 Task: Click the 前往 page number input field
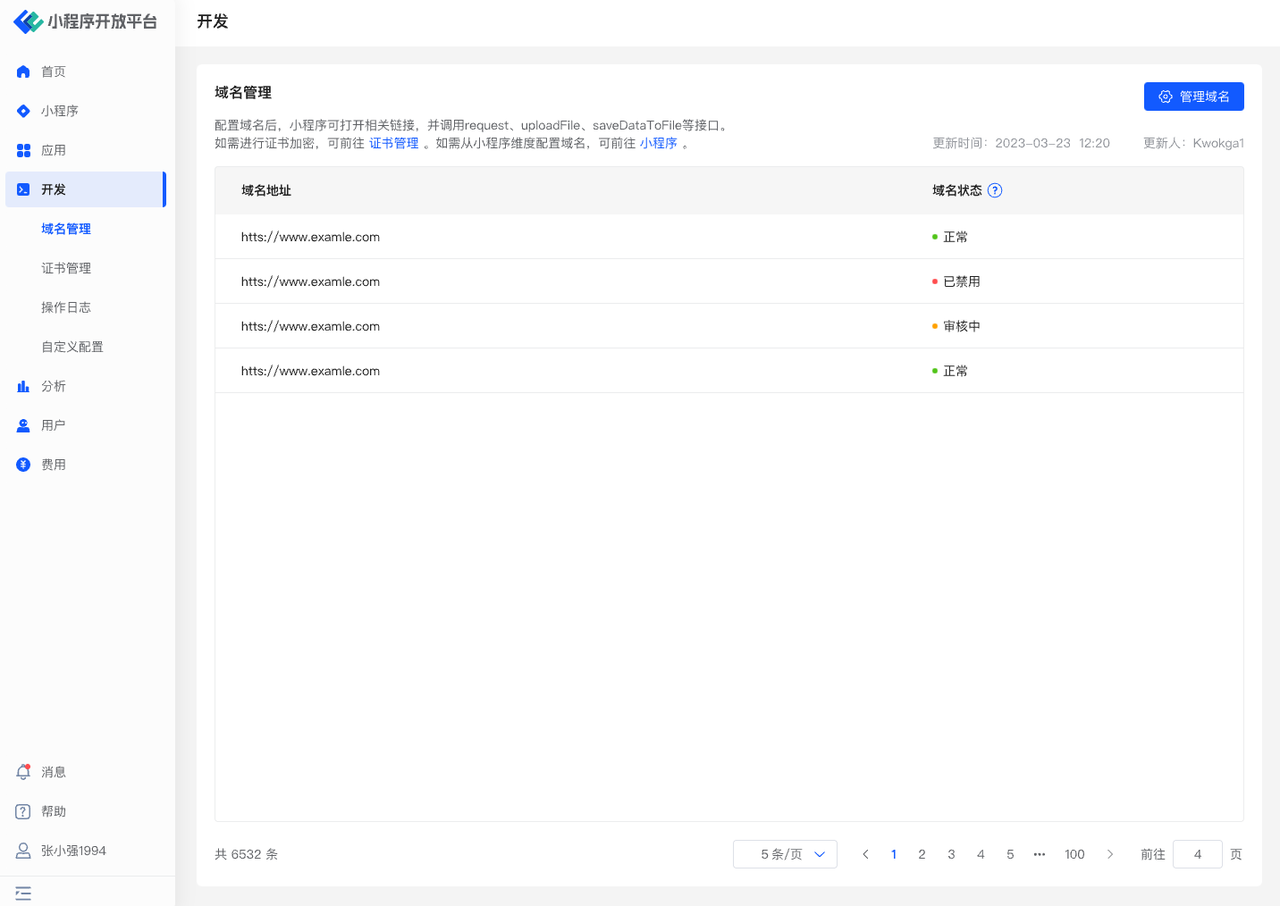pos(1197,854)
